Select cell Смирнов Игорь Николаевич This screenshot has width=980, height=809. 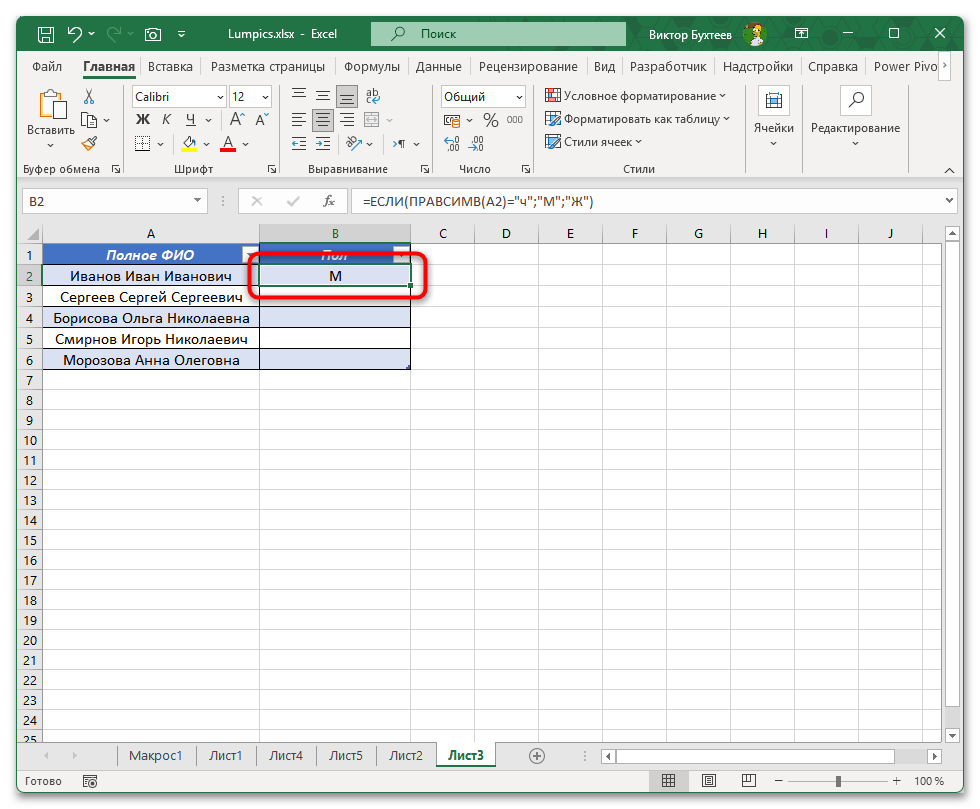(x=150, y=339)
